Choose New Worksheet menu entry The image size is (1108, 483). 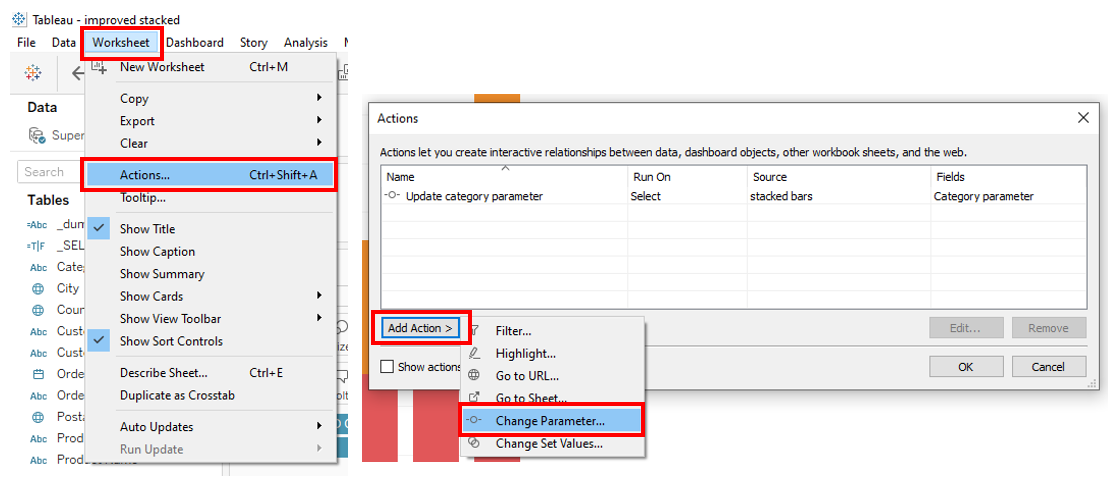tap(210, 67)
